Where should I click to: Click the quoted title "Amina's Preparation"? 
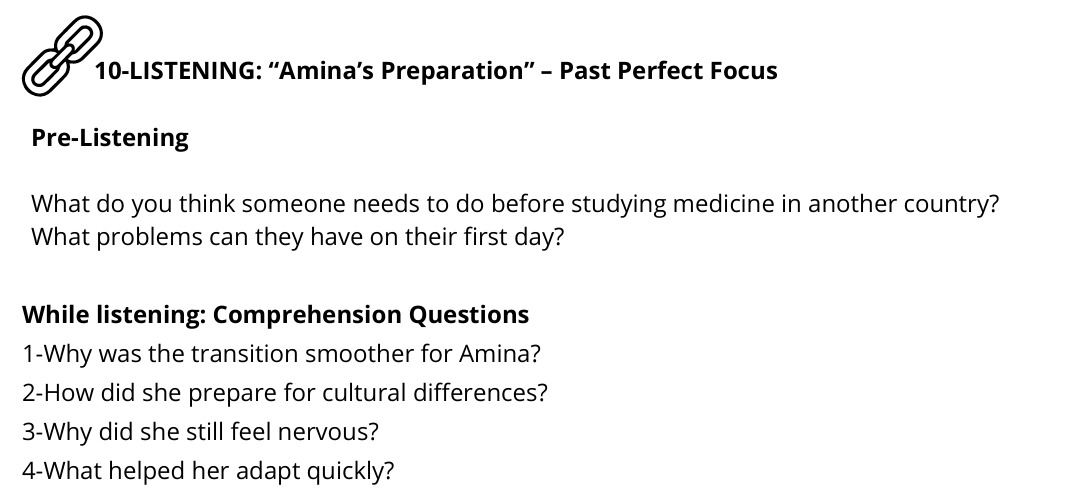(x=403, y=71)
